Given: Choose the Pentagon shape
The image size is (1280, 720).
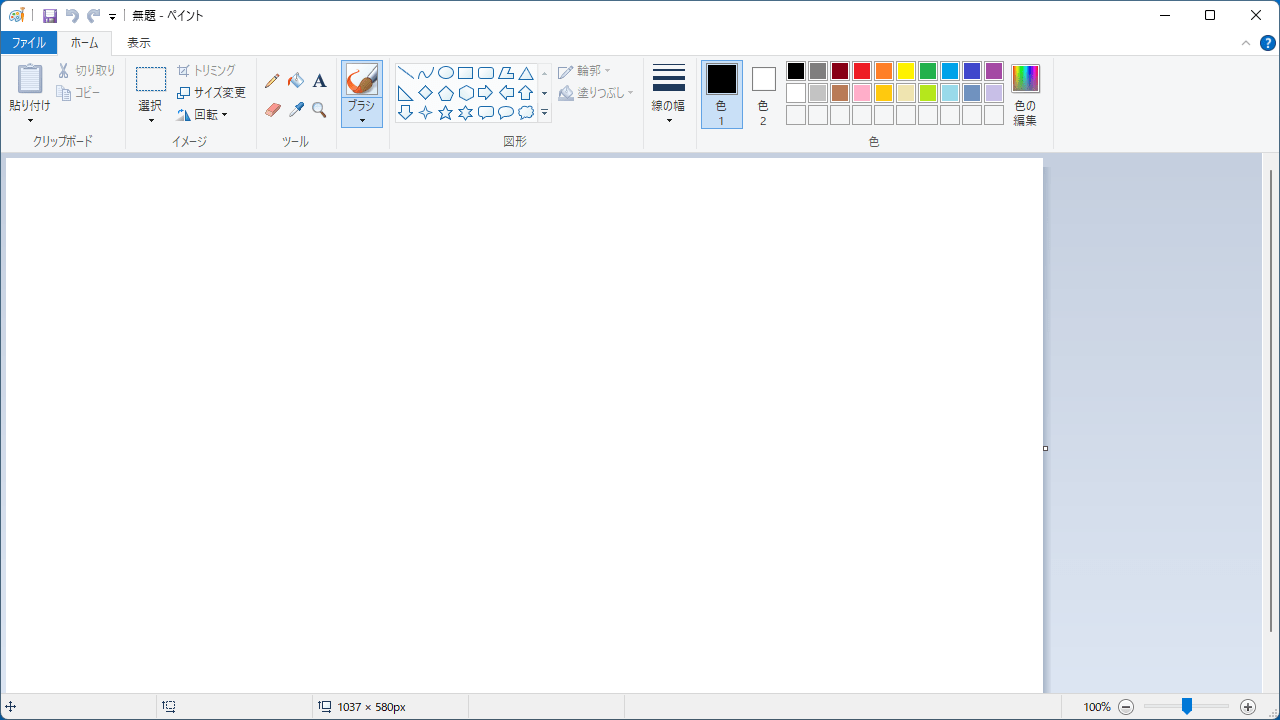Looking at the screenshot, I should tap(445, 93).
